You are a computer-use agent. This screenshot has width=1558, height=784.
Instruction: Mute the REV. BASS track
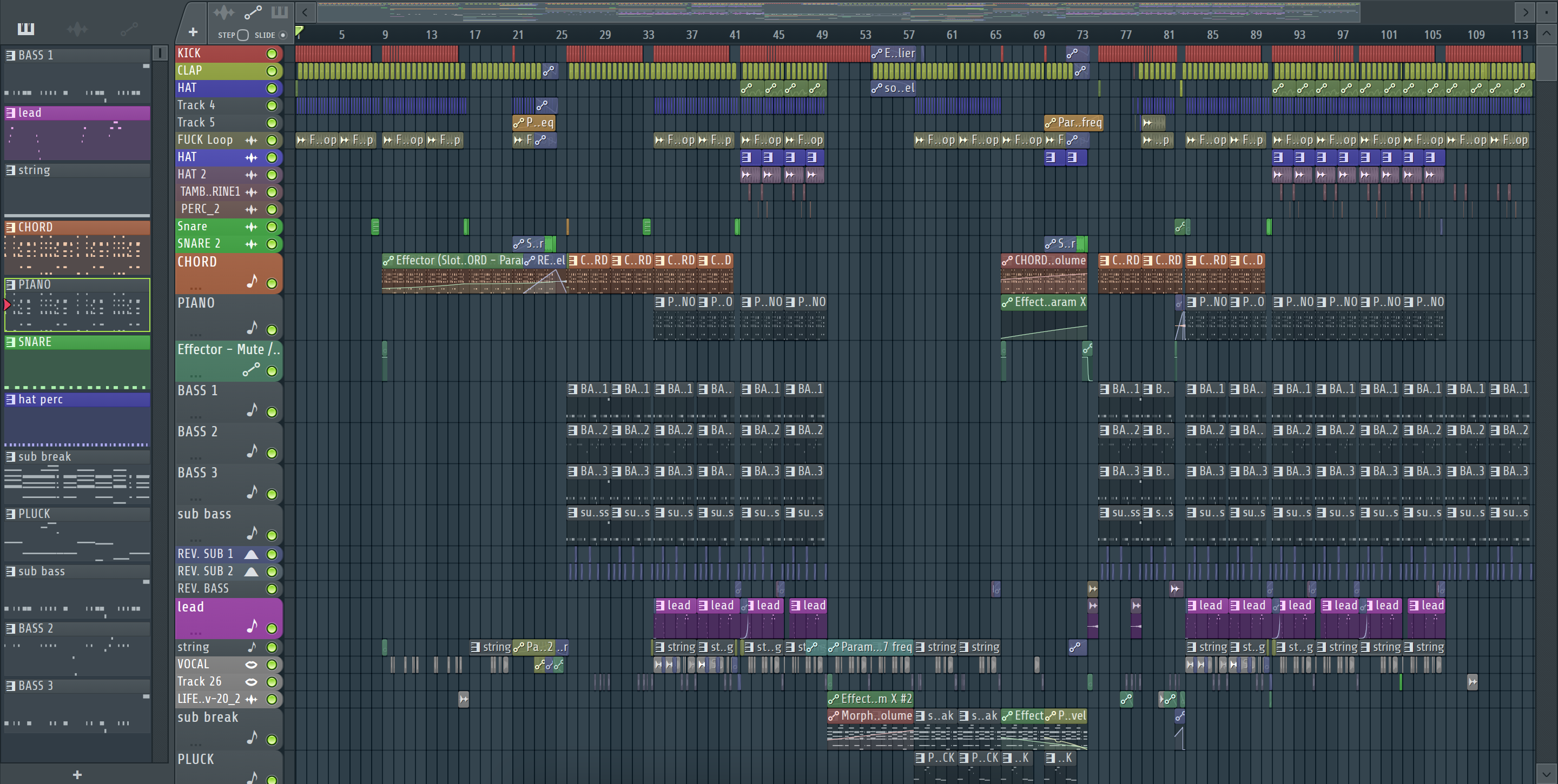click(272, 589)
